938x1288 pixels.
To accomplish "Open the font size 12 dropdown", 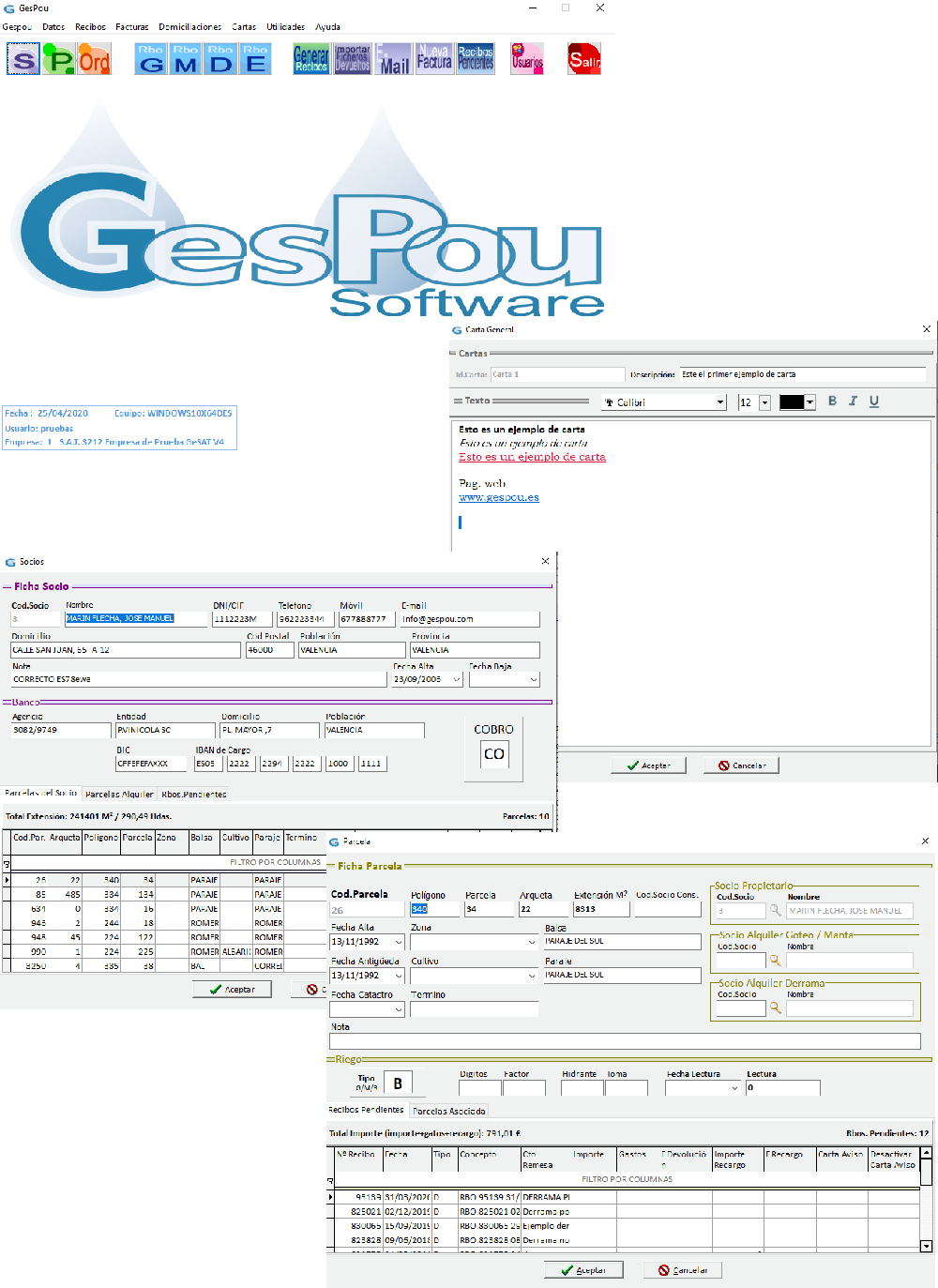I will click(x=764, y=402).
